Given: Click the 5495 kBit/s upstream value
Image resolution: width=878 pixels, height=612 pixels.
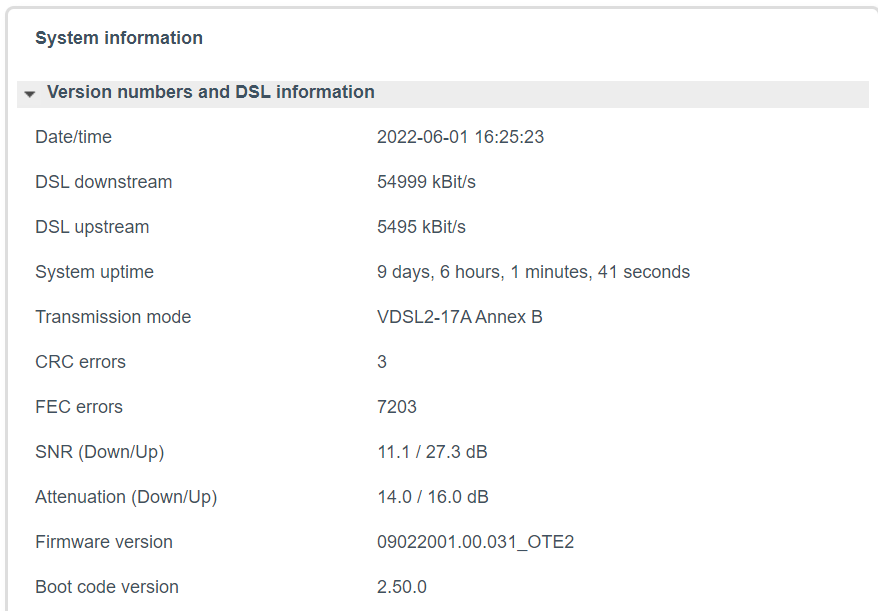Looking at the screenshot, I should click(x=421, y=227).
